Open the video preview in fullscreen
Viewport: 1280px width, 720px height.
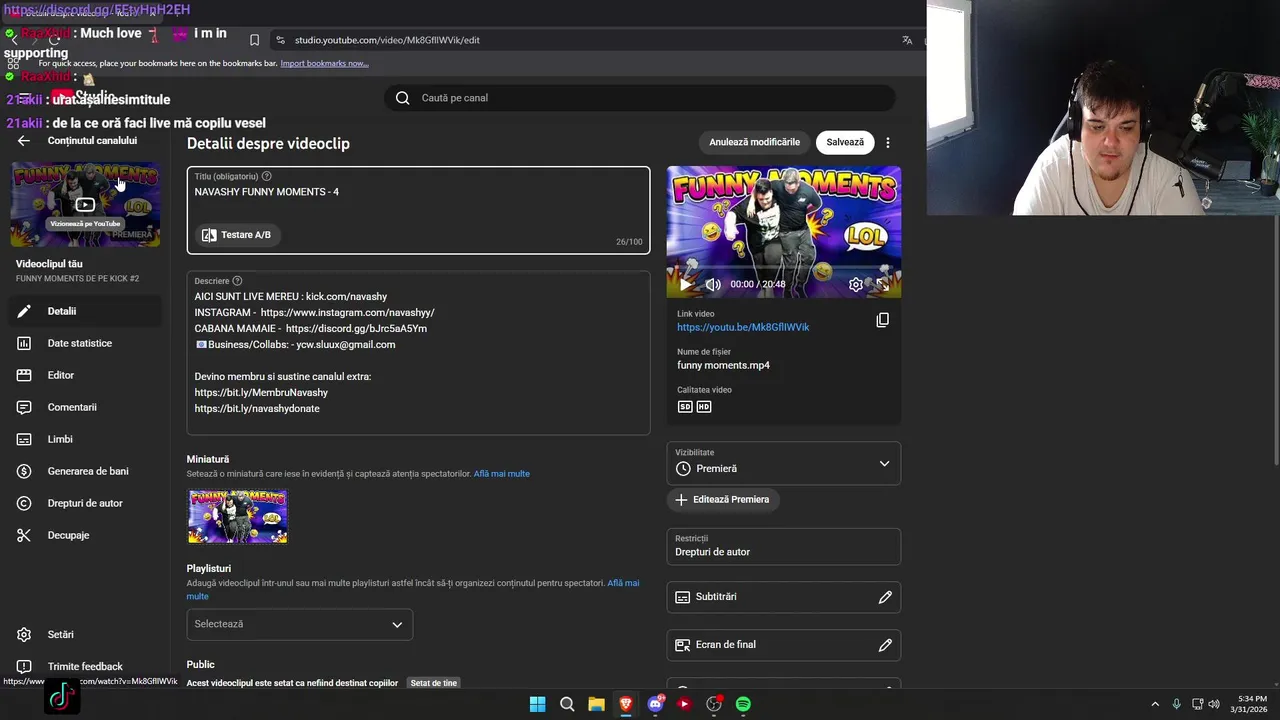point(883,284)
